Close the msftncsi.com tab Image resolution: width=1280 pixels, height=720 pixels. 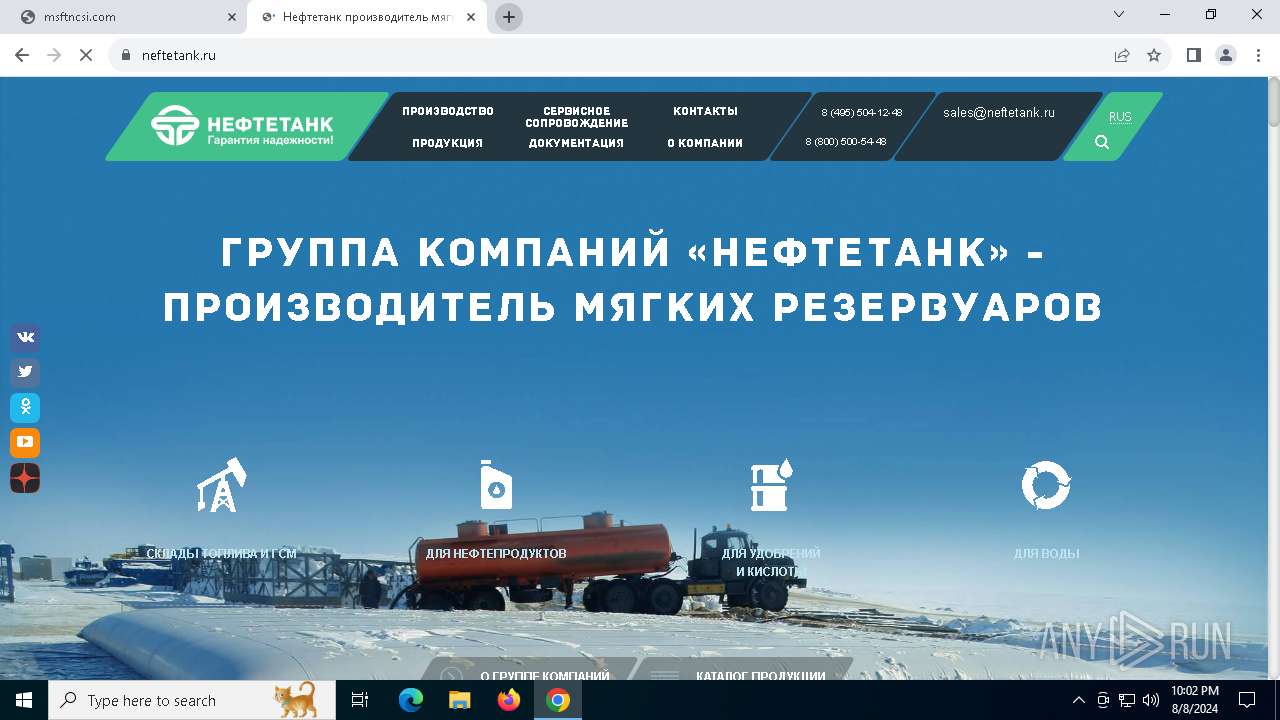click(x=232, y=17)
